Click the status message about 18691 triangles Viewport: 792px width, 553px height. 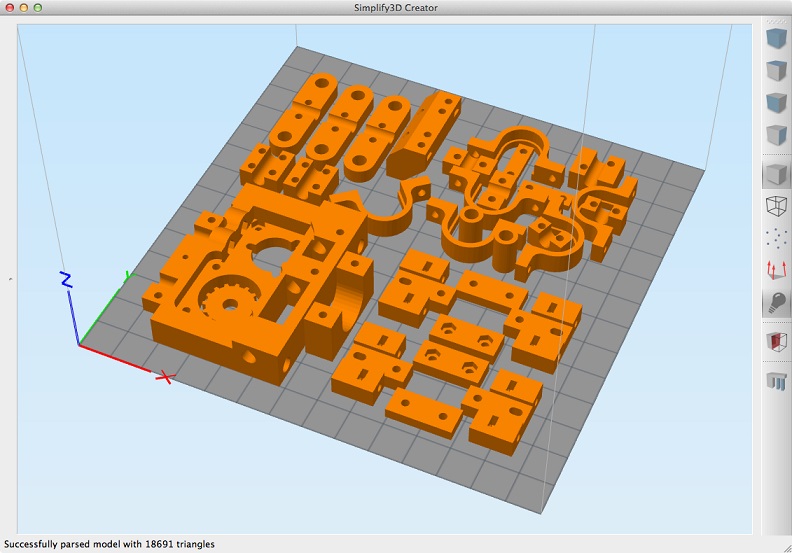click(109, 544)
